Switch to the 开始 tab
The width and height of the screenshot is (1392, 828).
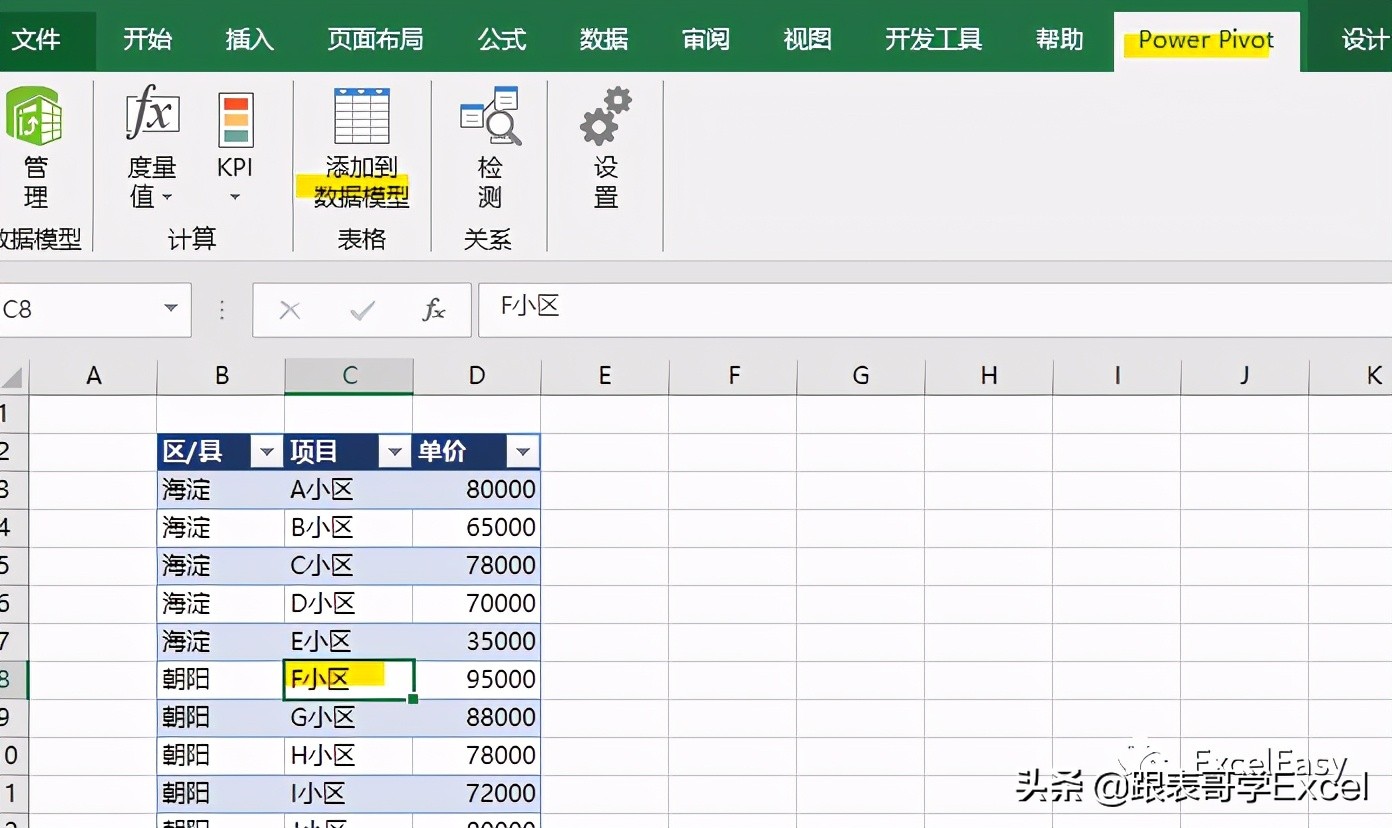point(148,40)
